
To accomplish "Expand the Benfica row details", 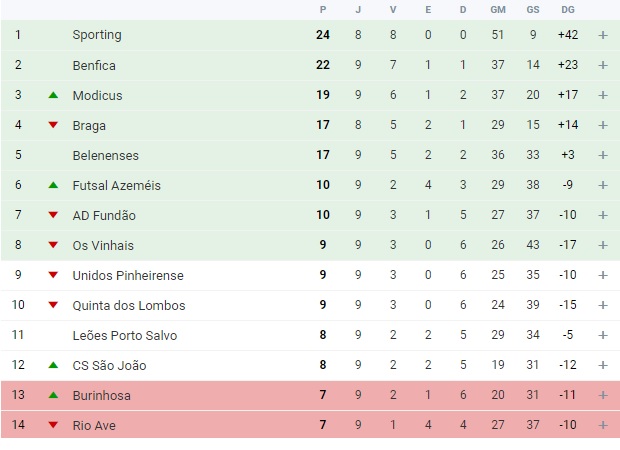I will click(603, 65).
